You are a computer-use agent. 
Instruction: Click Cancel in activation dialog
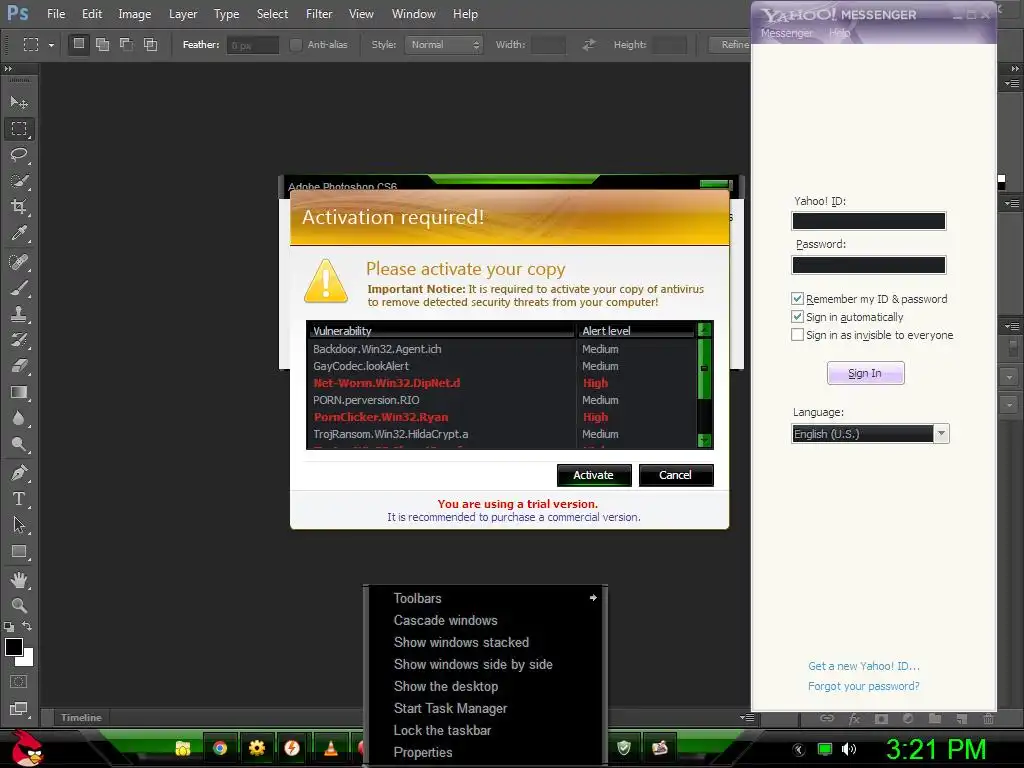[675, 475]
